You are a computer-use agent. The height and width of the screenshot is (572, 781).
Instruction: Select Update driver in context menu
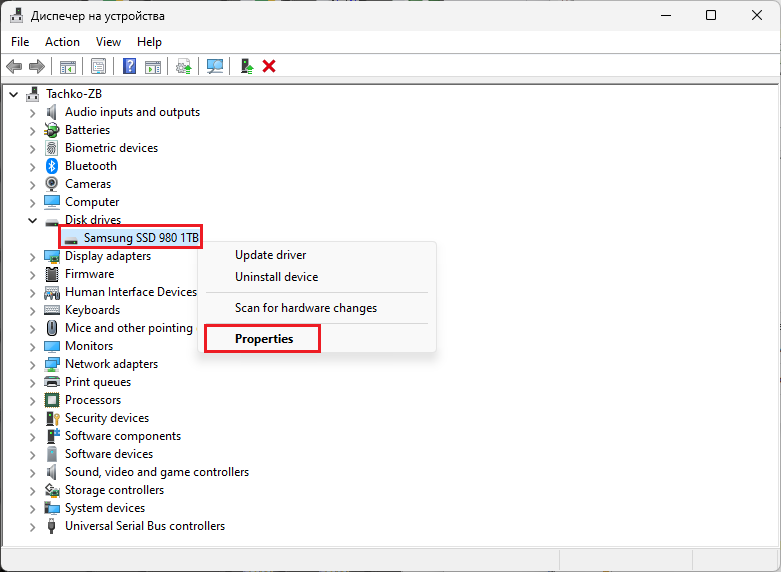coord(270,255)
